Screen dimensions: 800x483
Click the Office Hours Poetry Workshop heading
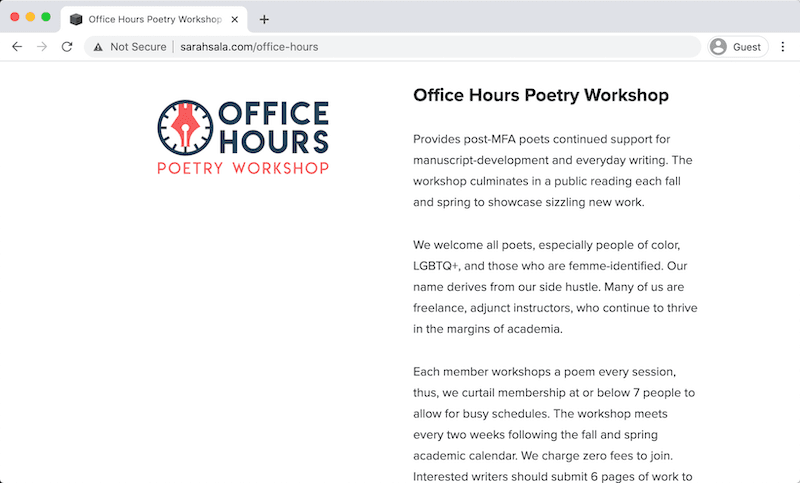pyautogui.click(x=541, y=95)
